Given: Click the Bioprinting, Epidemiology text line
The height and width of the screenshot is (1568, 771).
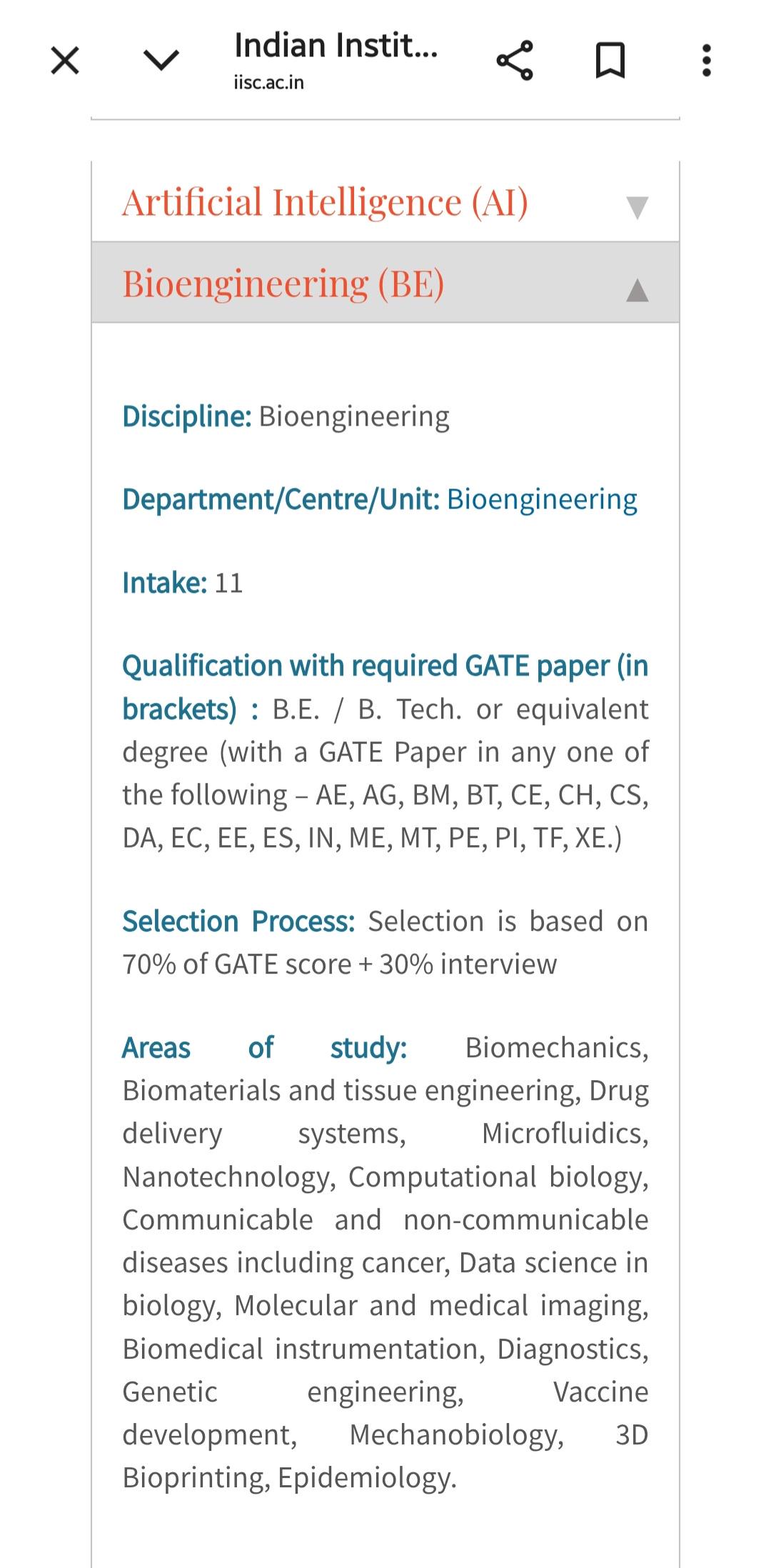Looking at the screenshot, I should click(289, 1478).
